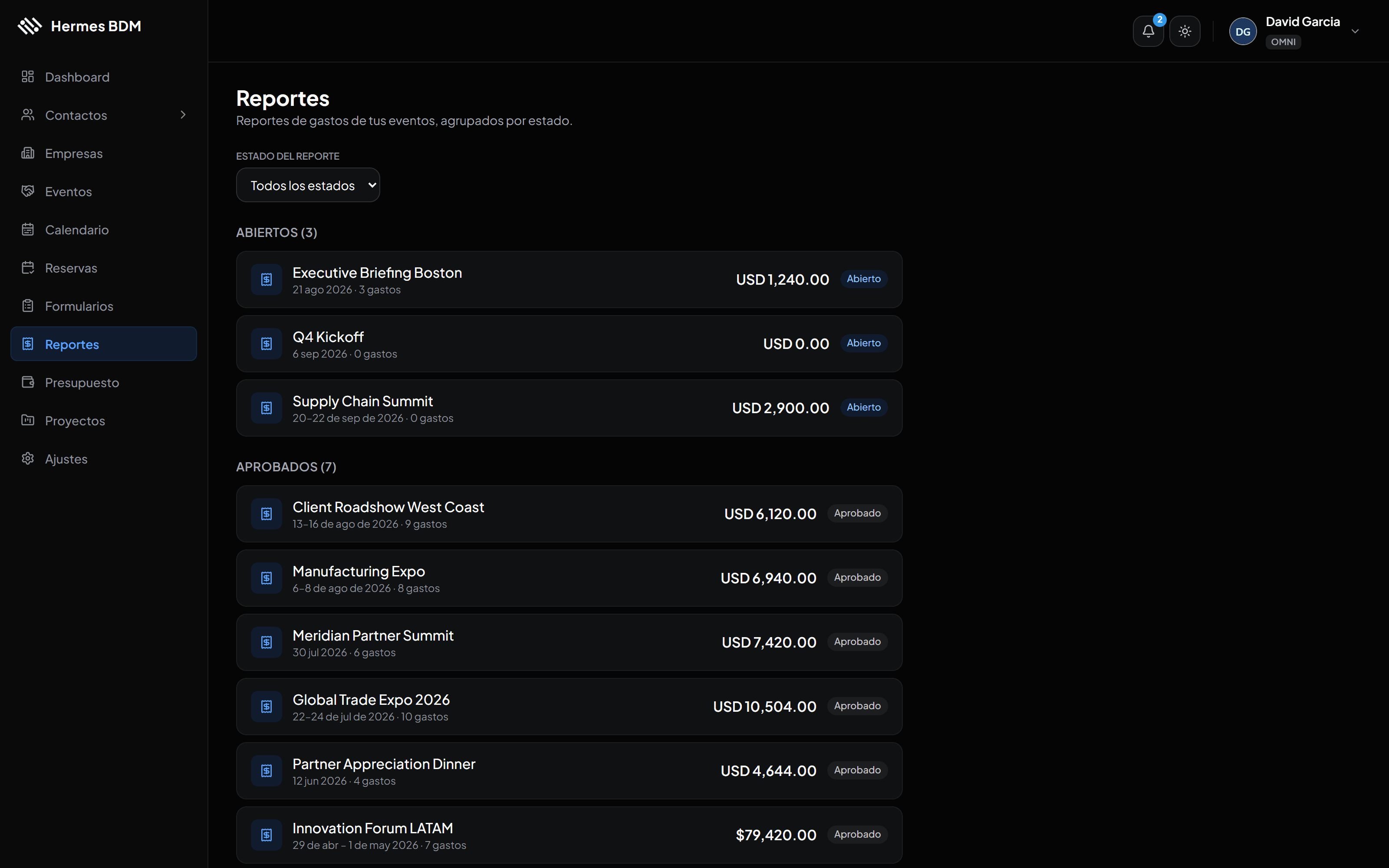Open the Todos los estados dropdown

308,185
